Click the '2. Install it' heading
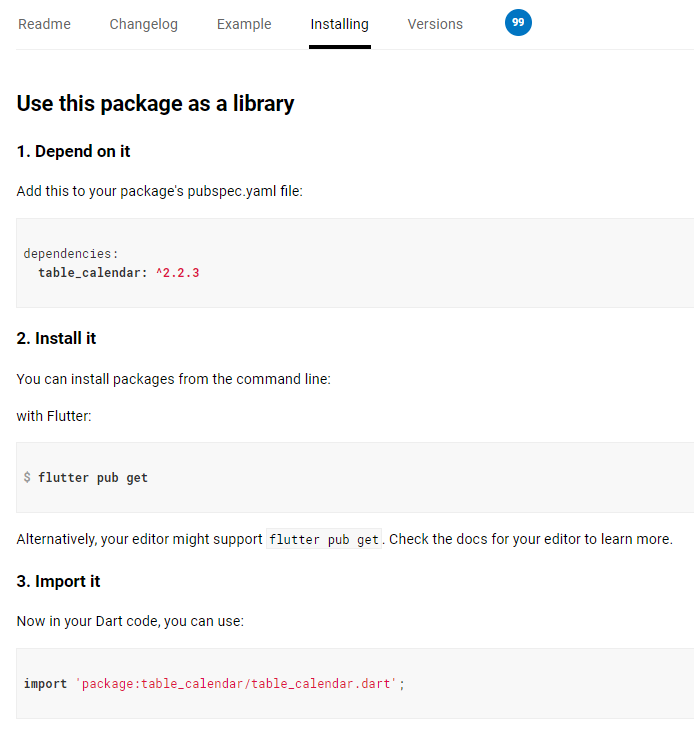694x744 pixels. pos(56,338)
